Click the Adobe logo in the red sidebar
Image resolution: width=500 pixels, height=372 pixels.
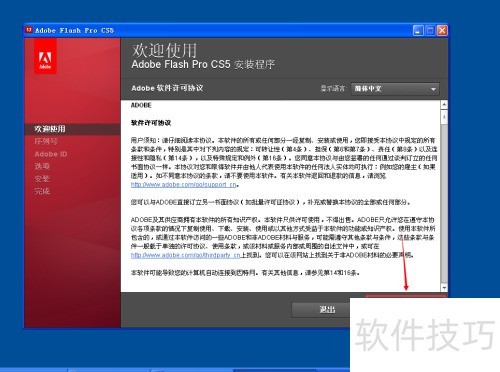[45, 56]
